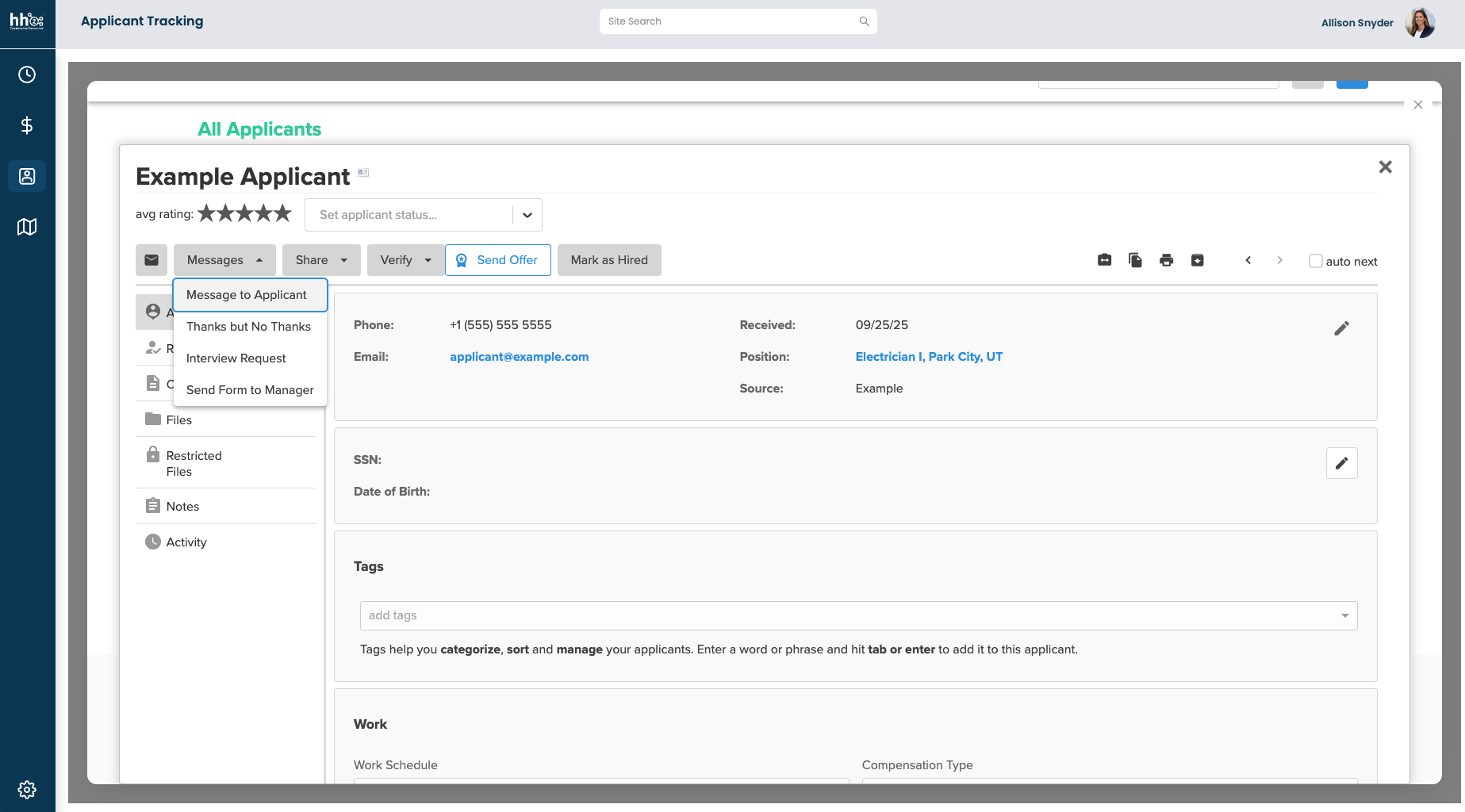
Task: Enable the auto next checkbox
Action: click(1316, 261)
